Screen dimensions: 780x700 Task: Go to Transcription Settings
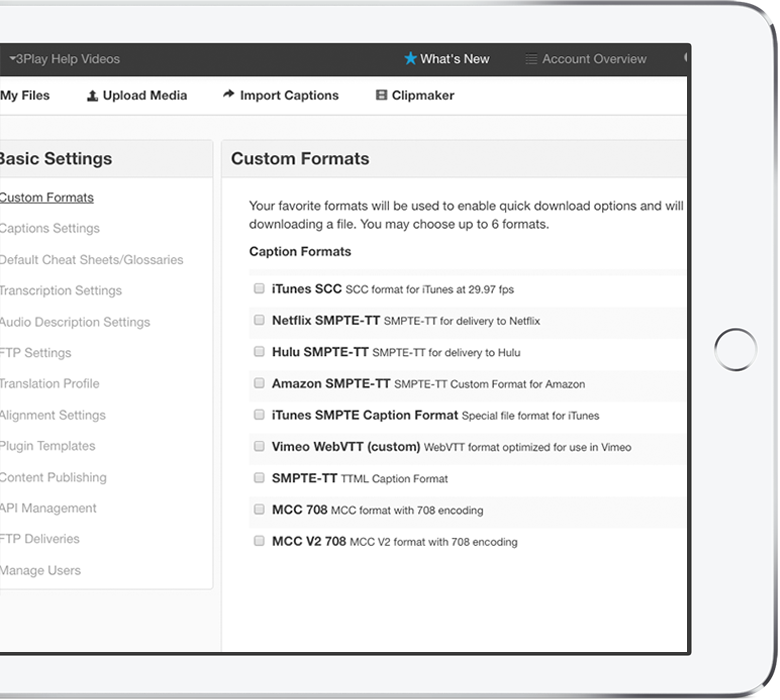61,291
